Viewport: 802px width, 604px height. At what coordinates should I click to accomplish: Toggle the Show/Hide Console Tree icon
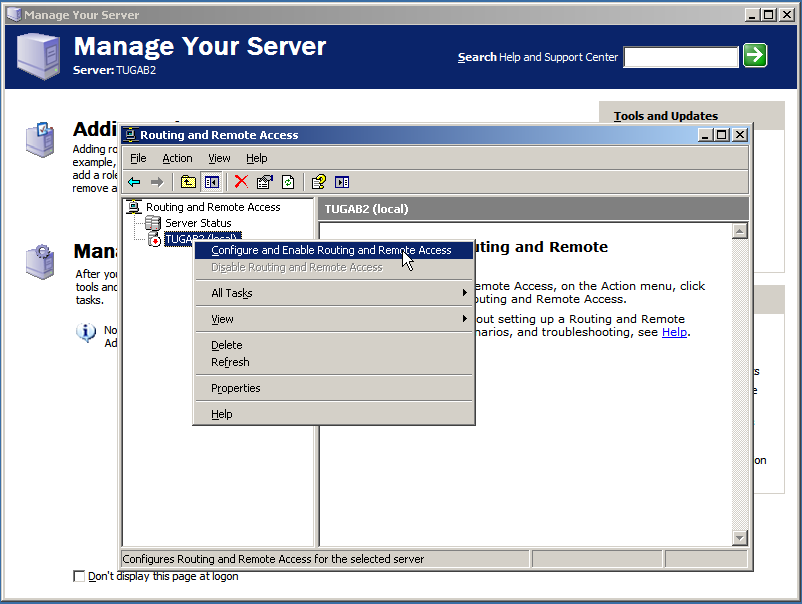(x=212, y=182)
